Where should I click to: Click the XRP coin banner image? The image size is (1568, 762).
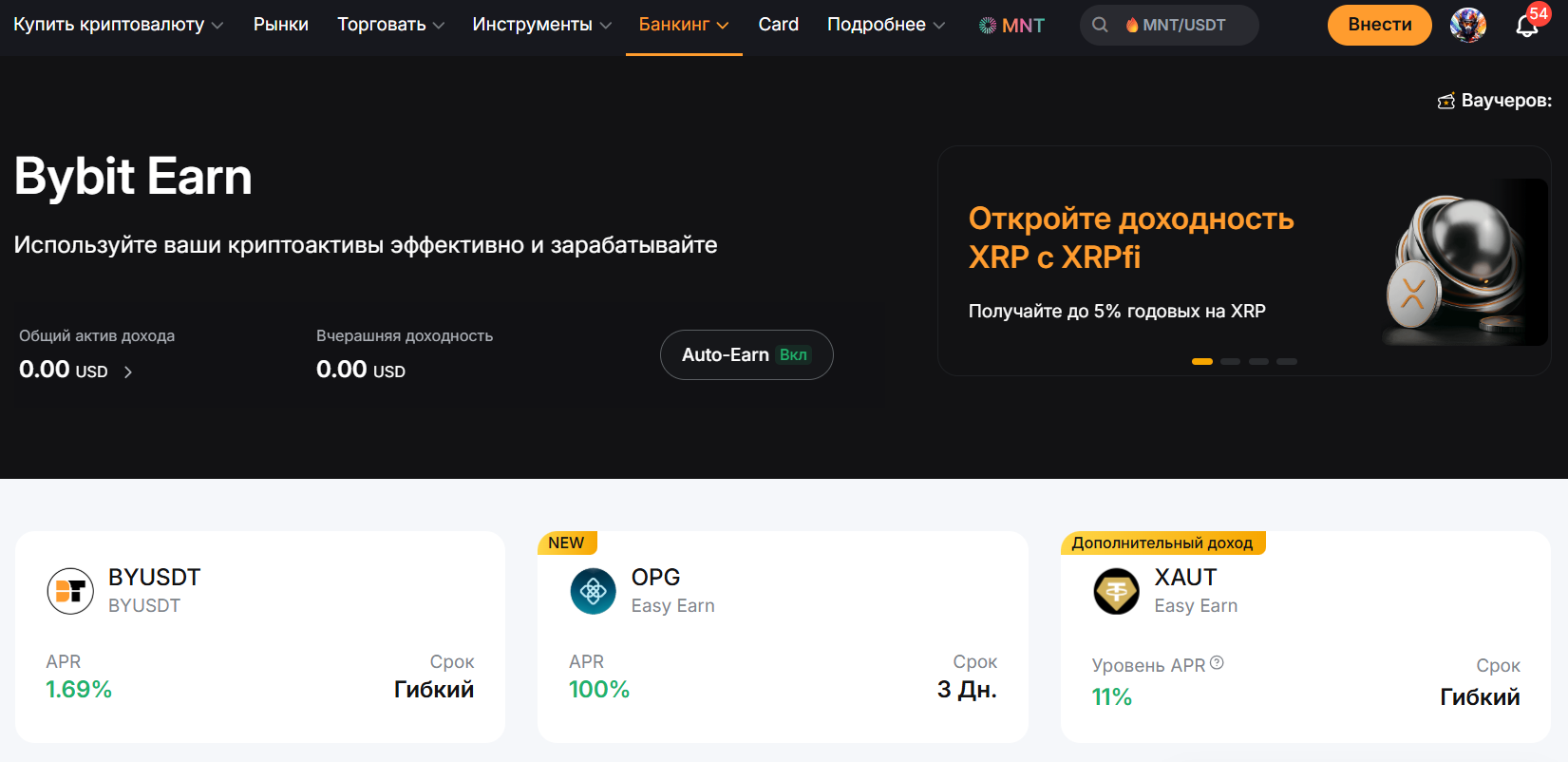(x=1464, y=262)
